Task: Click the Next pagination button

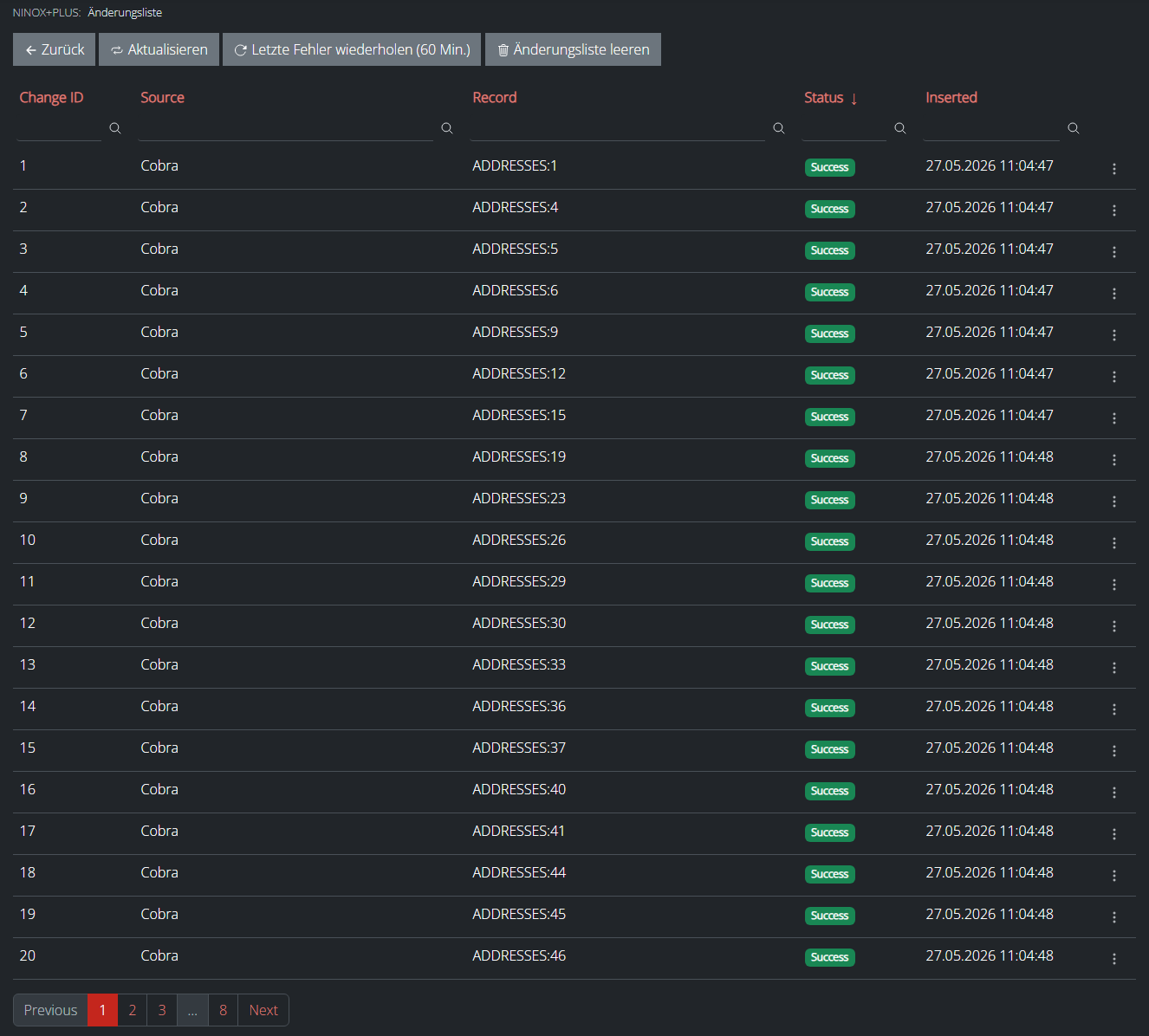Action: (x=263, y=1010)
